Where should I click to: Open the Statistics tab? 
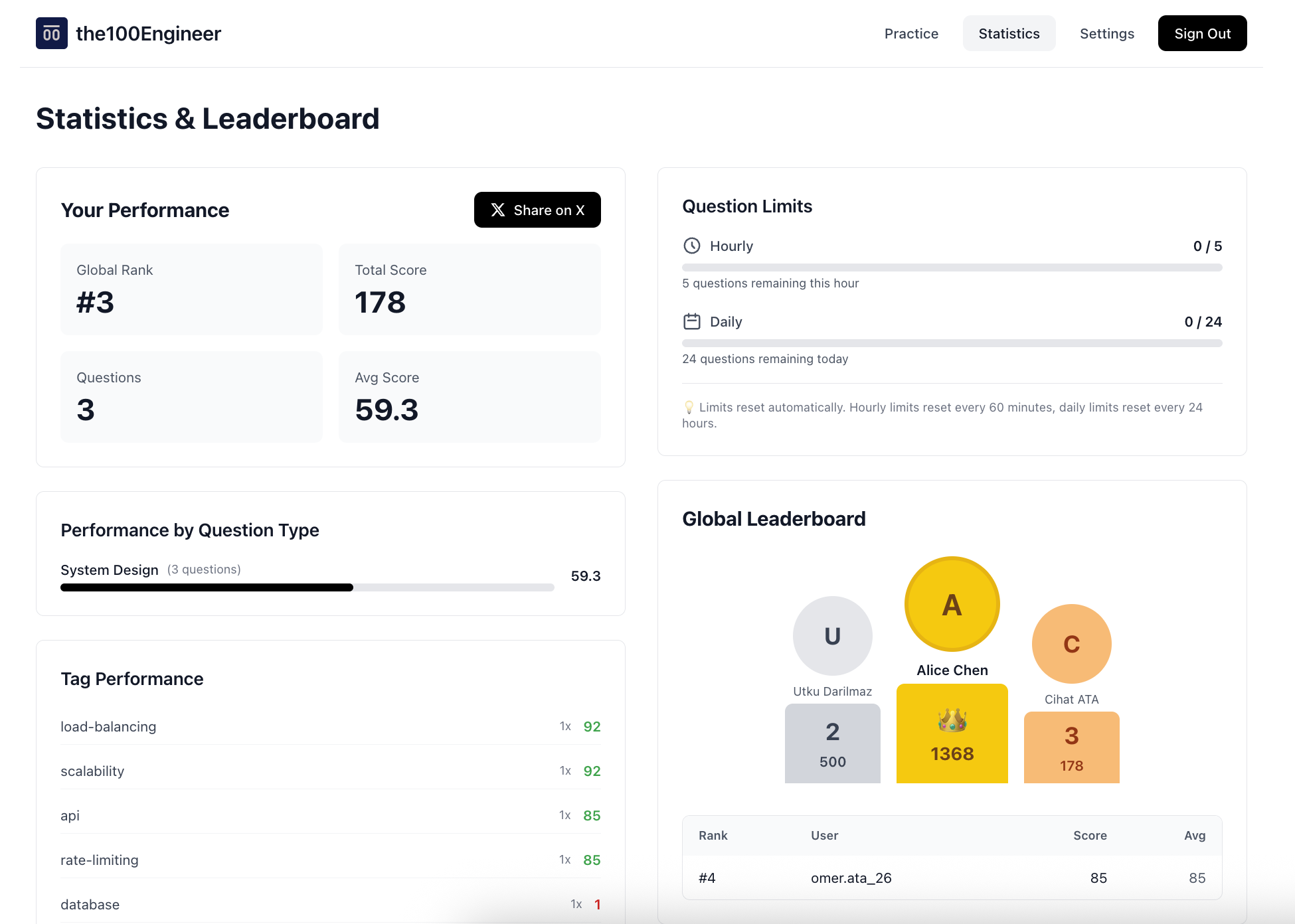coord(1009,33)
